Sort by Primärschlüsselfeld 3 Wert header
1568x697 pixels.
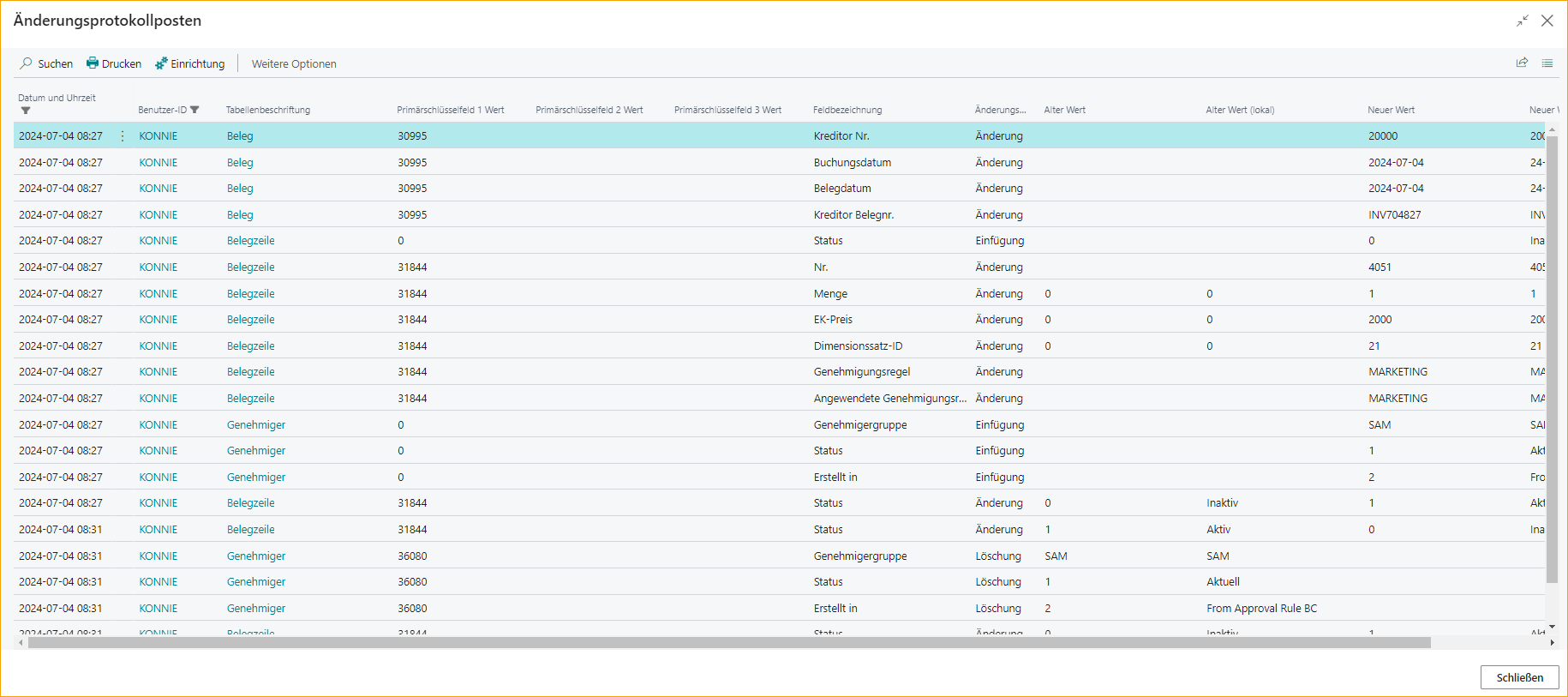pyautogui.click(x=728, y=110)
